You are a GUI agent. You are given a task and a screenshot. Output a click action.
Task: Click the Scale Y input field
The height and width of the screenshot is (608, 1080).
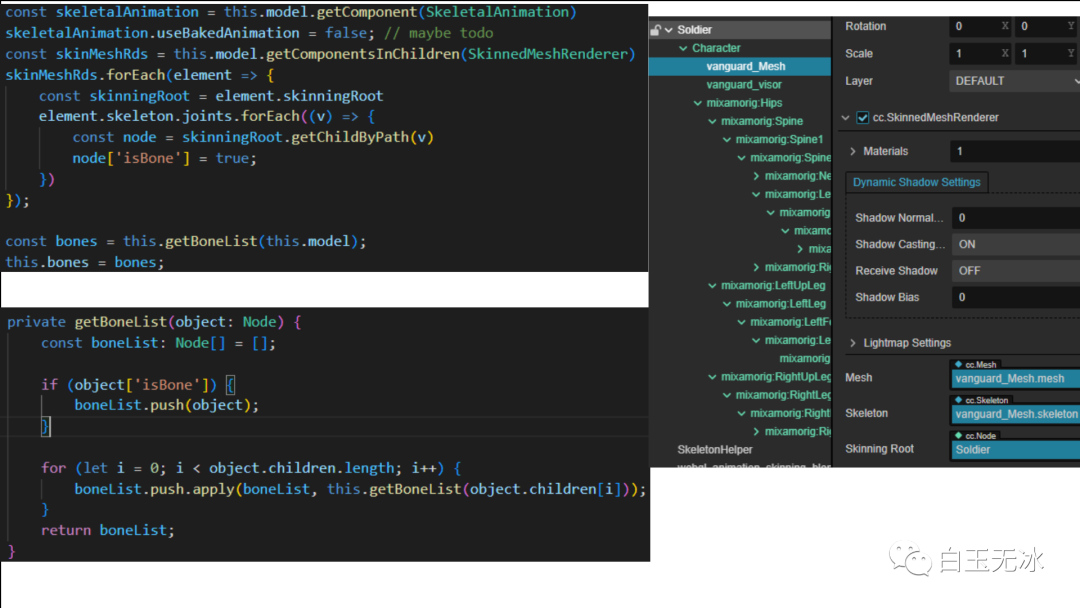(x=1047, y=54)
